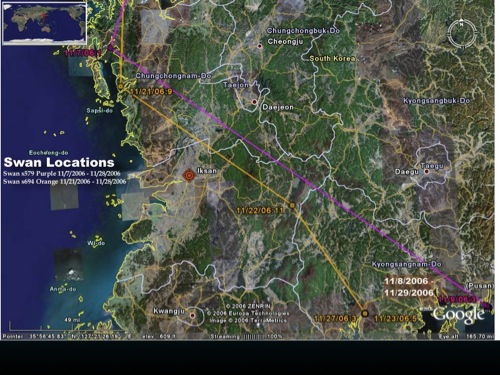Click the Daejeon city marker
The height and width of the screenshot is (375, 500).
click(x=255, y=102)
